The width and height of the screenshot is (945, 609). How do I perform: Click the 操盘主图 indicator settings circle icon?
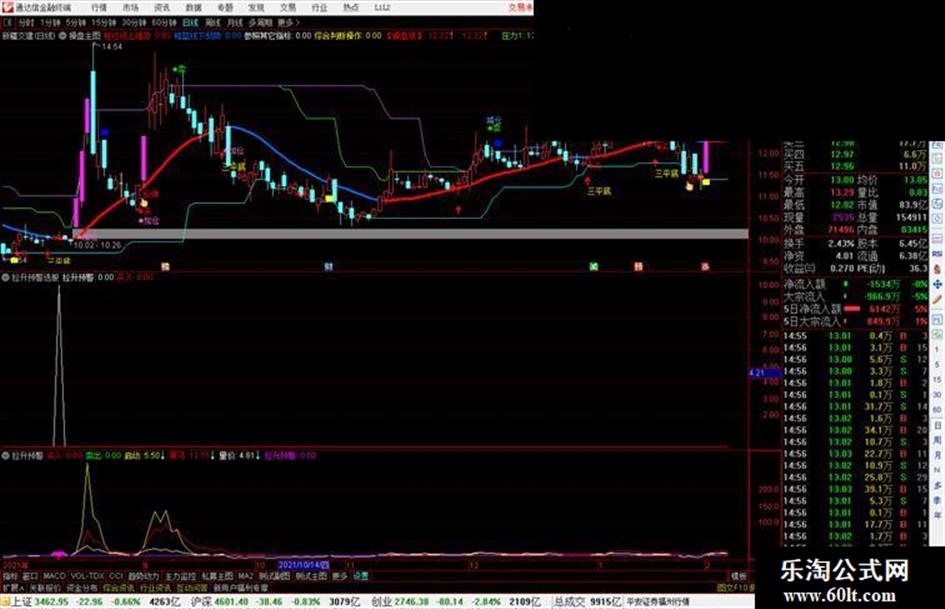[x=62, y=36]
